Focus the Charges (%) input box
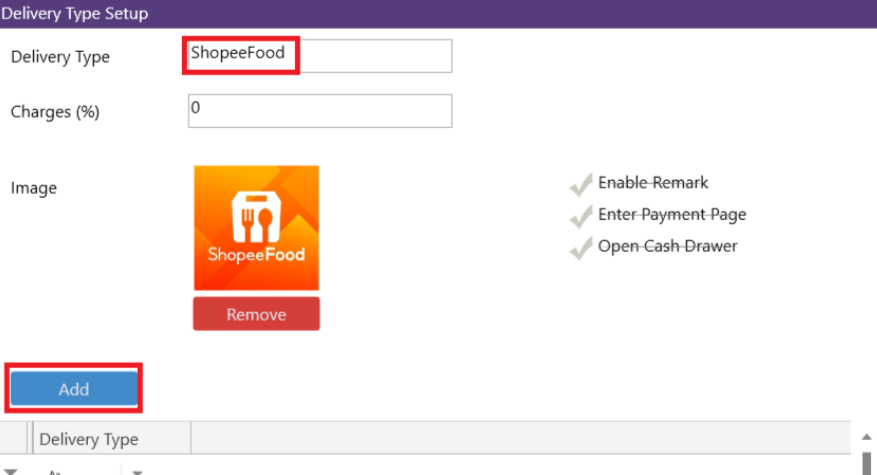This screenshot has width=877, height=475. click(x=319, y=110)
